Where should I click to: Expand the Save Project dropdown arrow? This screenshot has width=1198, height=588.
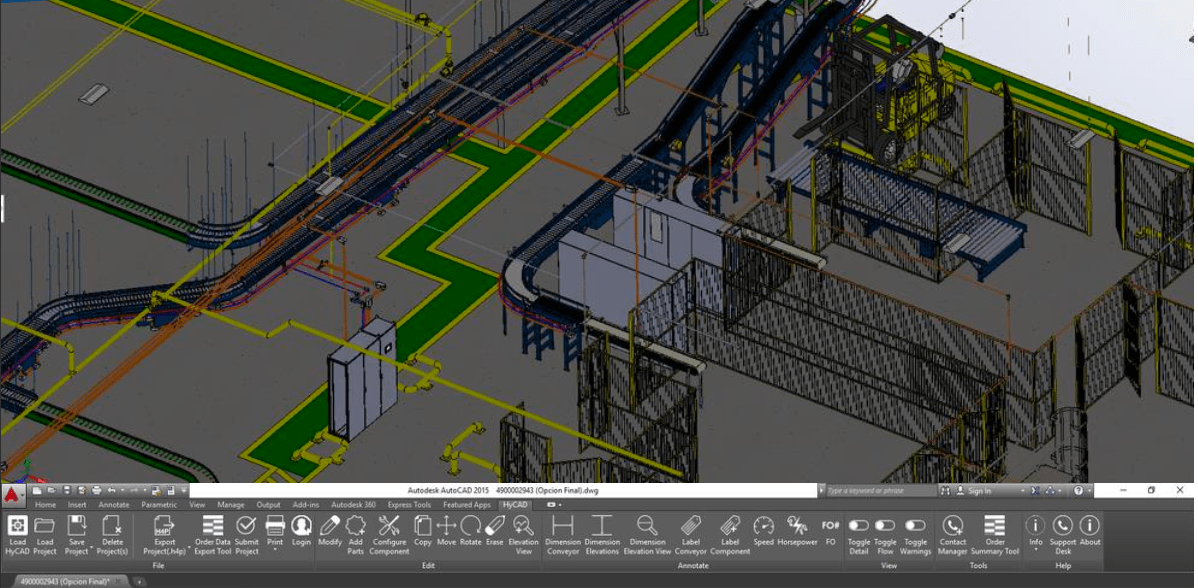tap(90, 551)
